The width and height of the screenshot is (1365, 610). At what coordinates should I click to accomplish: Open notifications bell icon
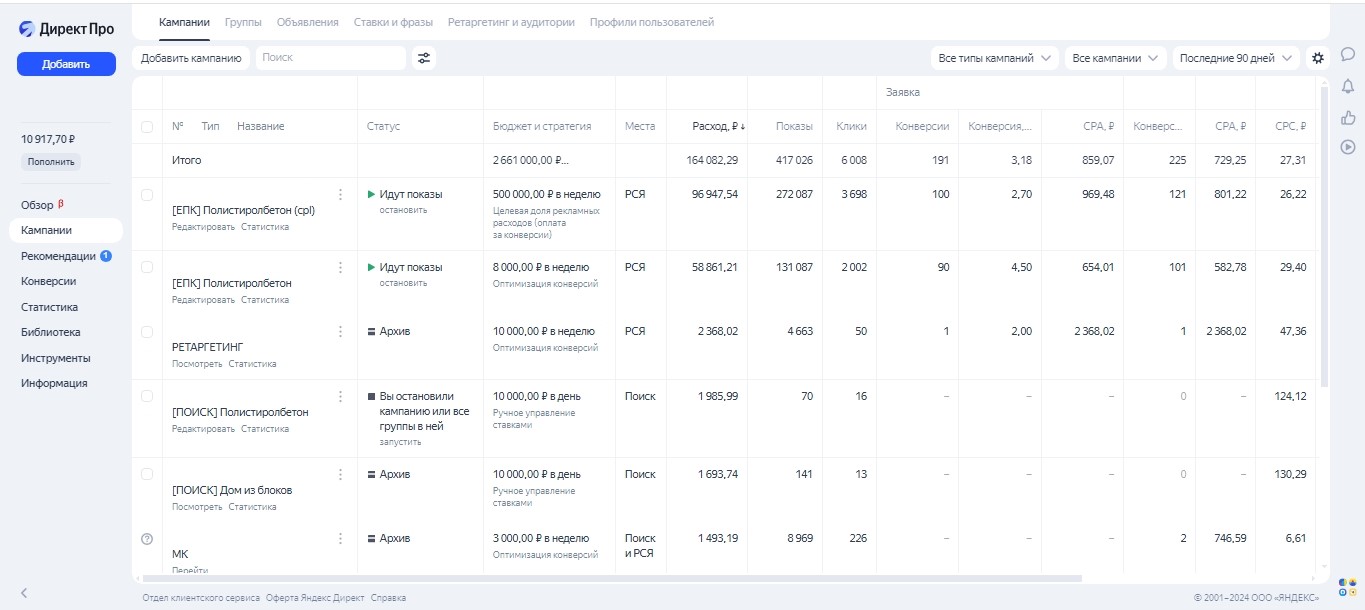coord(1347,86)
